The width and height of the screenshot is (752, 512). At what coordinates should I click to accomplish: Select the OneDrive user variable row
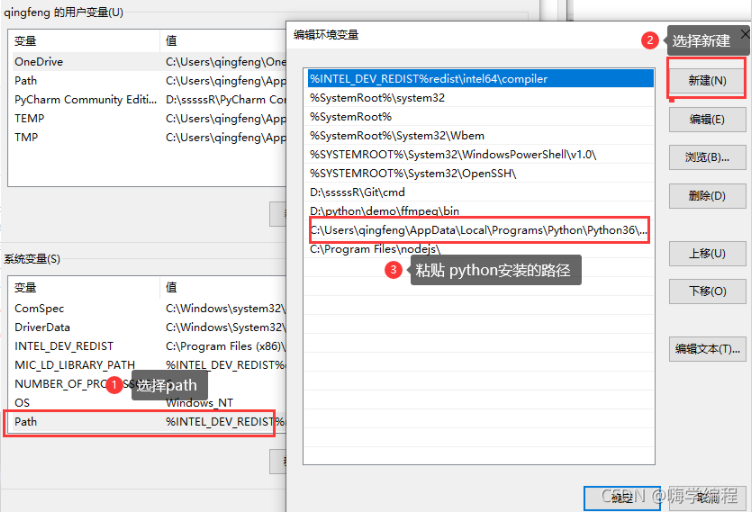pos(150,62)
